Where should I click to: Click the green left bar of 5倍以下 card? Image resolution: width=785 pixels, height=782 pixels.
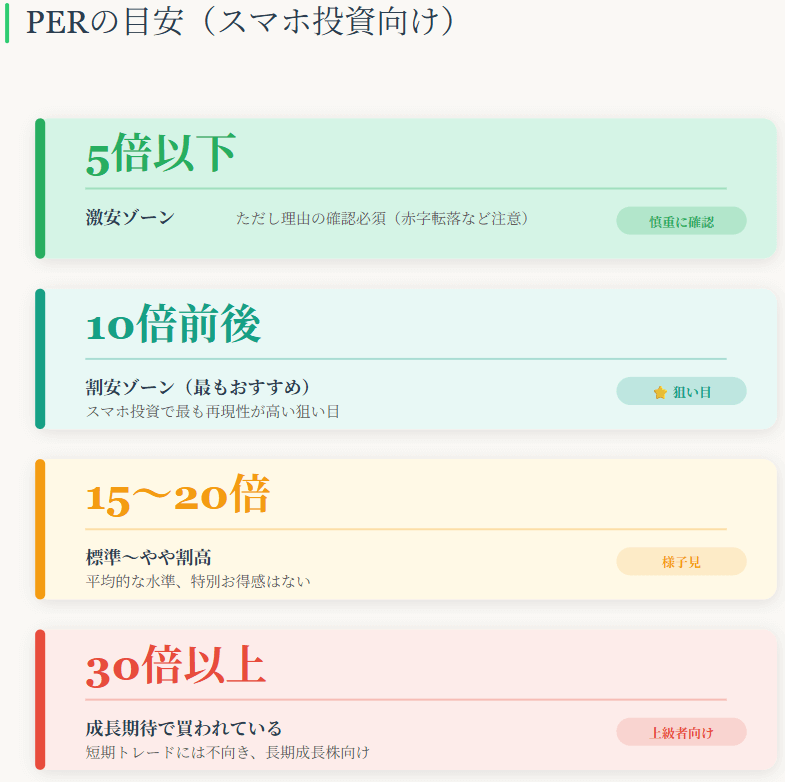[40, 188]
